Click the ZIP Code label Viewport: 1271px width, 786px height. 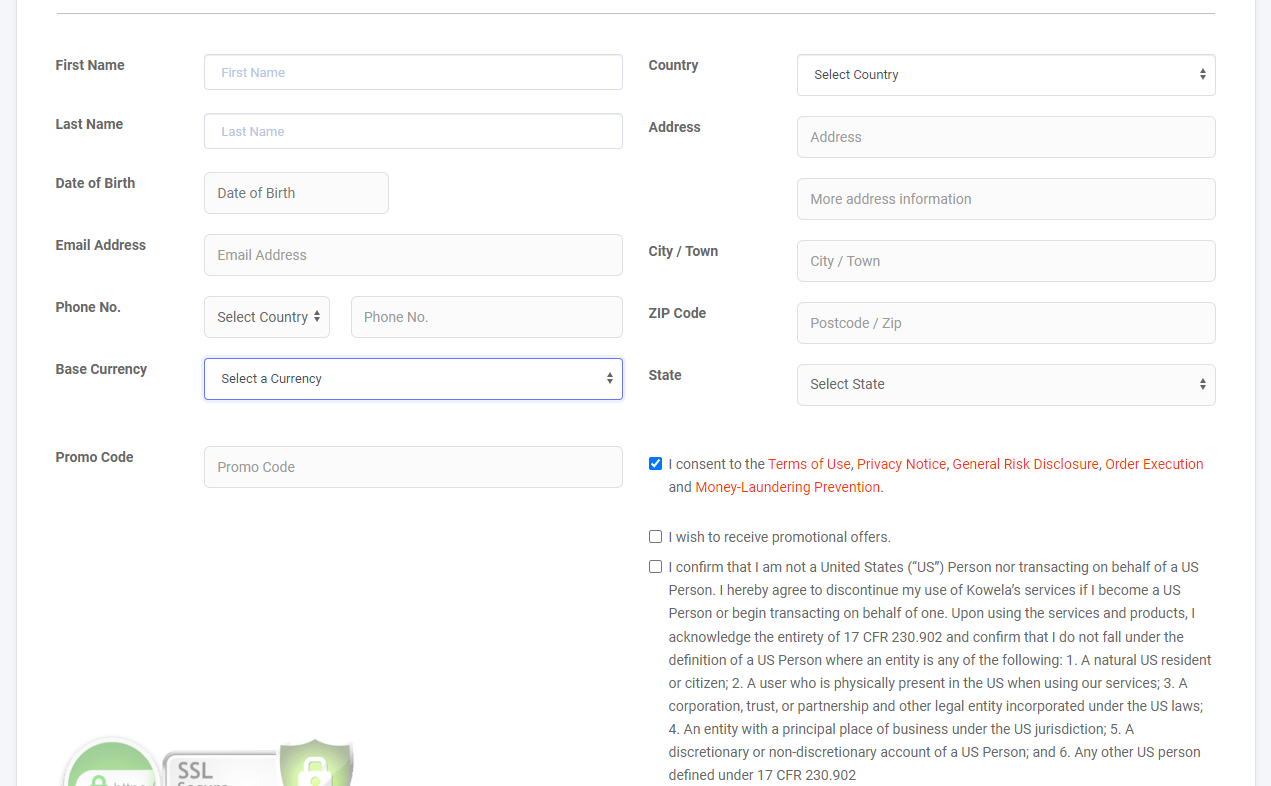pos(677,313)
